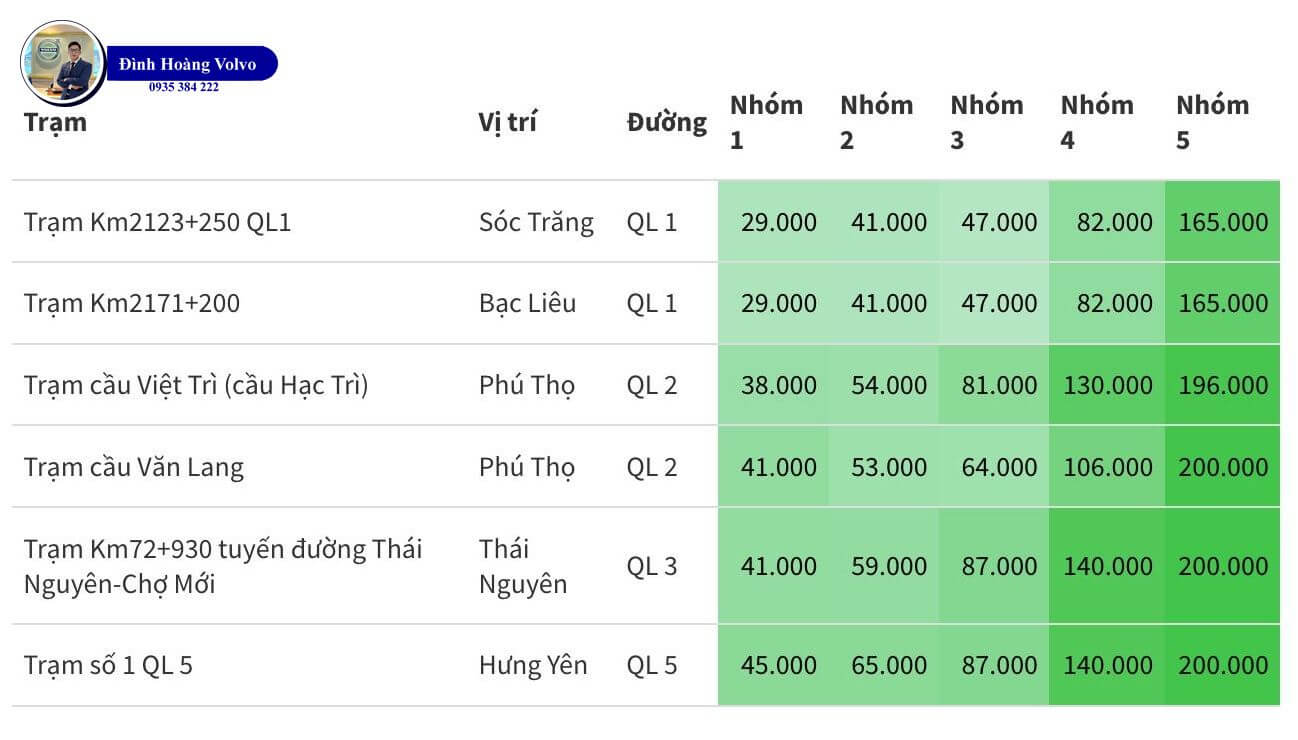This screenshot has width=1298, height=740.
Task: Click the 38.000 Nhóm 1 price cell
Action: coord(773,385)
